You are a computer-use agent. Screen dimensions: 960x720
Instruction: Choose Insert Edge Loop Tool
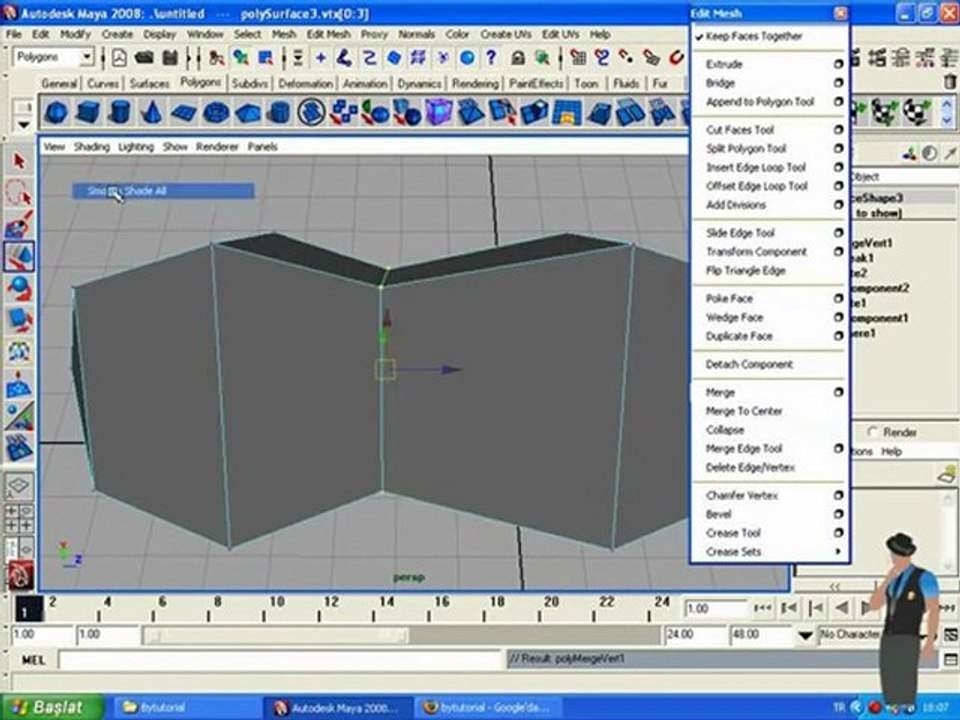click(x=756, y=167)
